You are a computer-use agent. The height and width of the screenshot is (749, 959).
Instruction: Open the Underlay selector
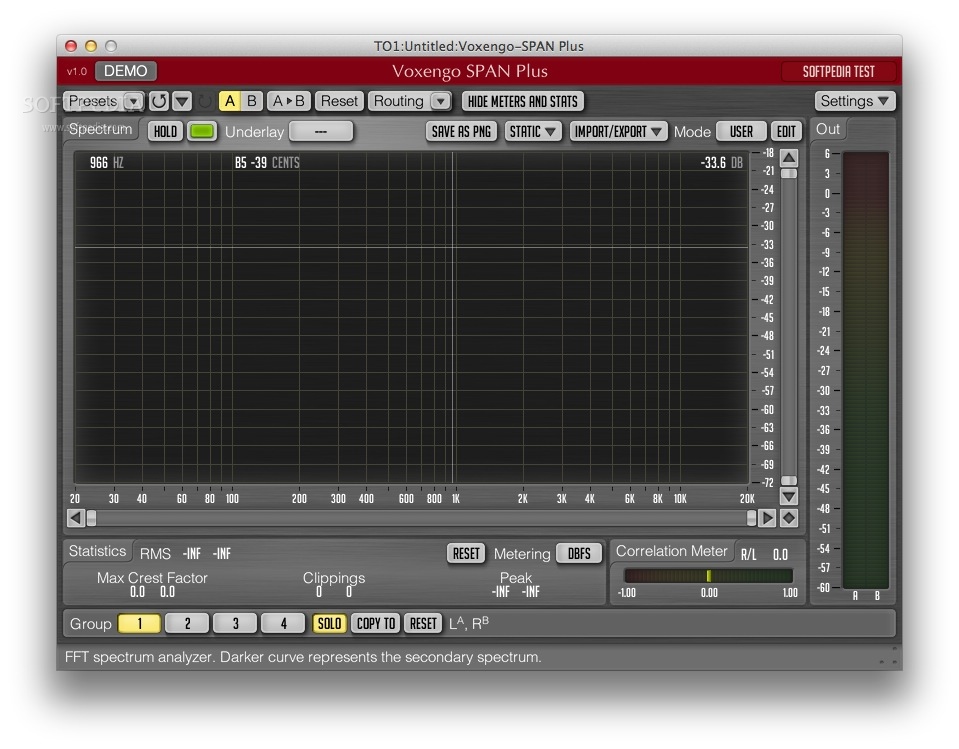321,131
